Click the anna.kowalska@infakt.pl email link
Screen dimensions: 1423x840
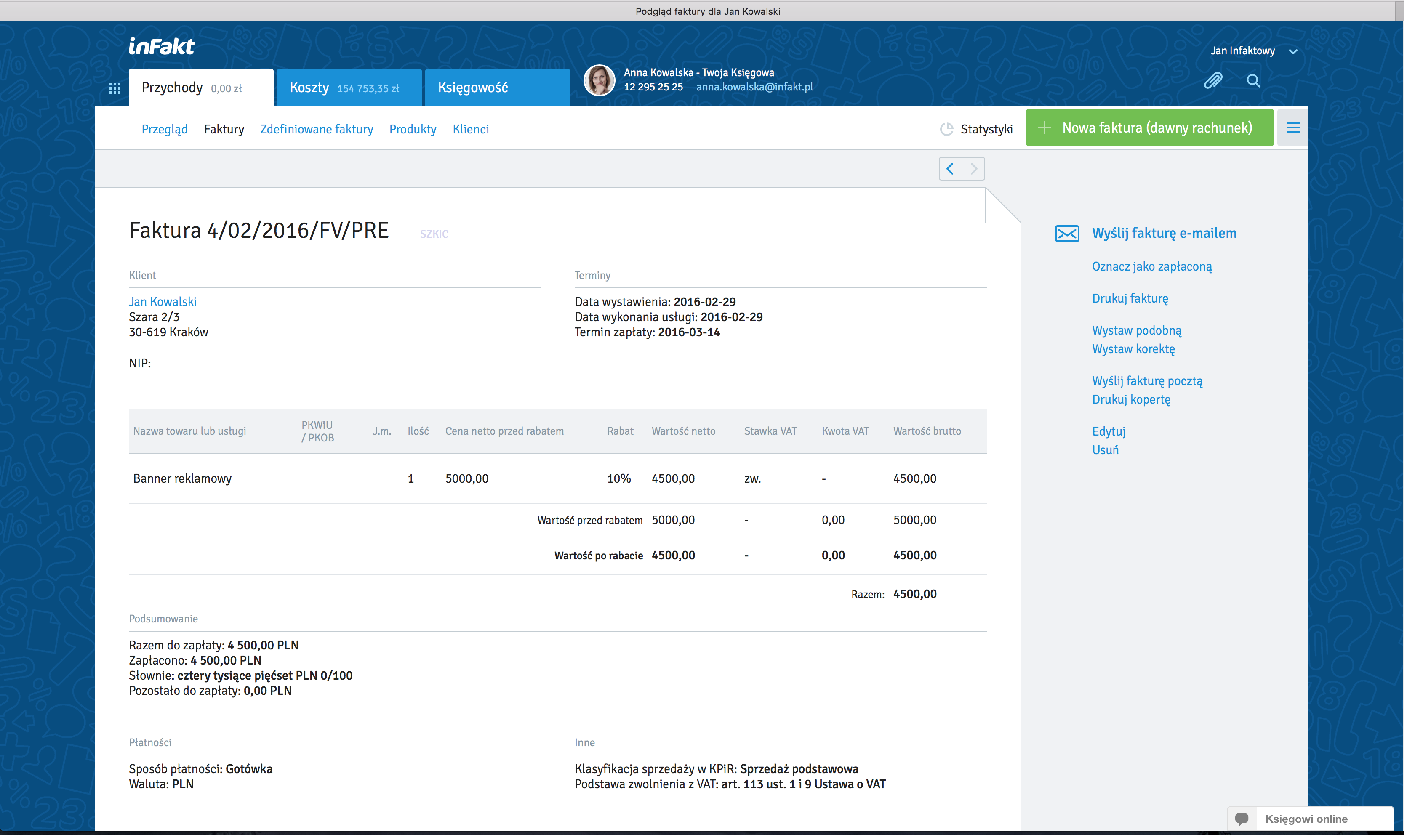pyautogui.click(x=754, y=87)
